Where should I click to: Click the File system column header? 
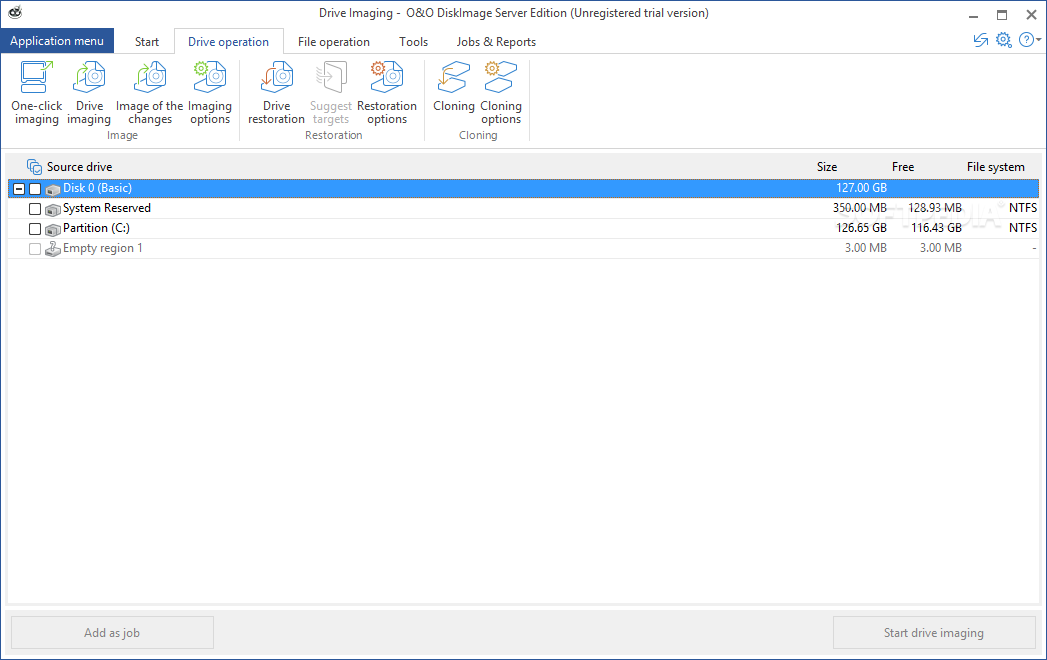[996, 167]
